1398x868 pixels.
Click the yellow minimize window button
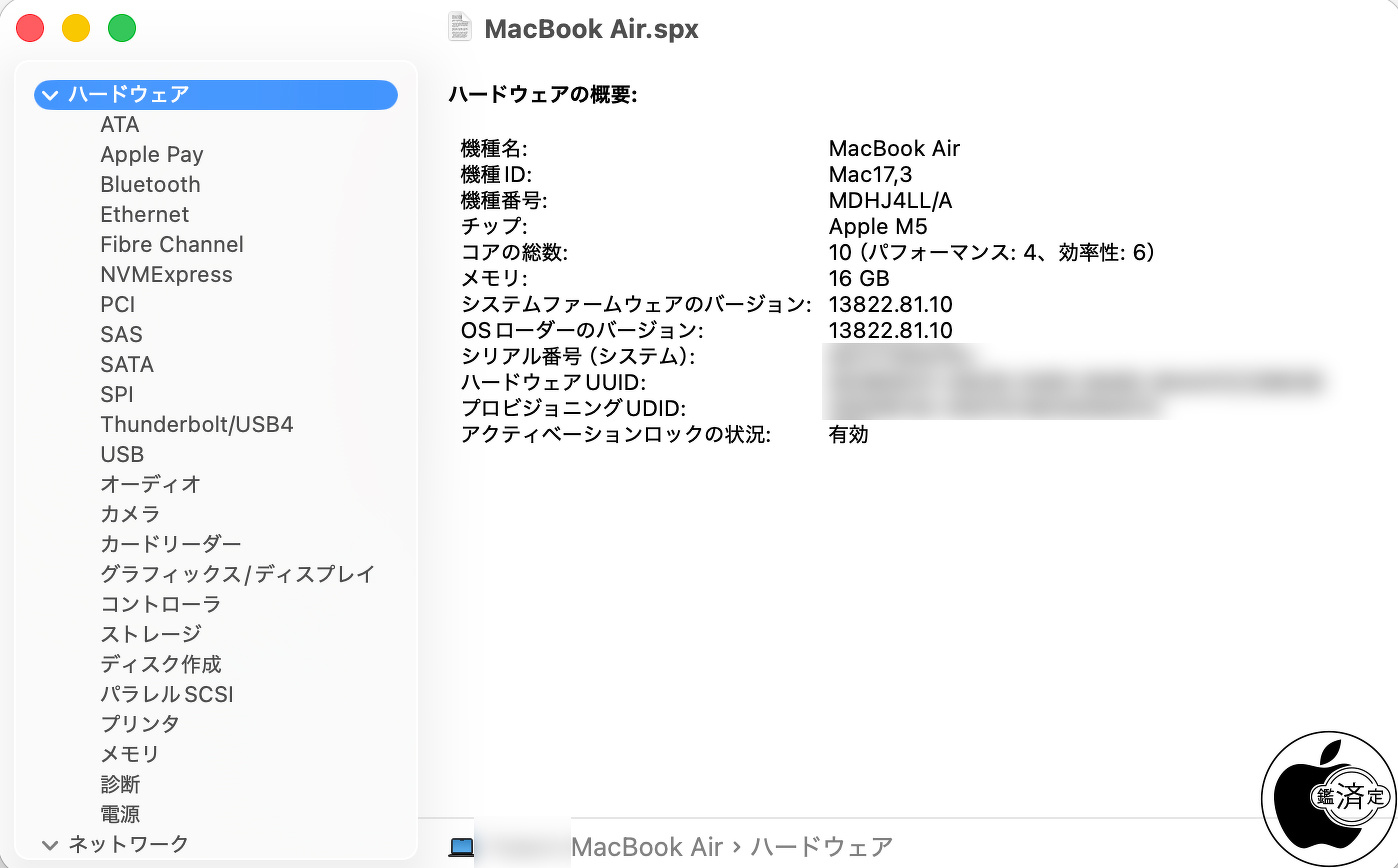(76, 29)
